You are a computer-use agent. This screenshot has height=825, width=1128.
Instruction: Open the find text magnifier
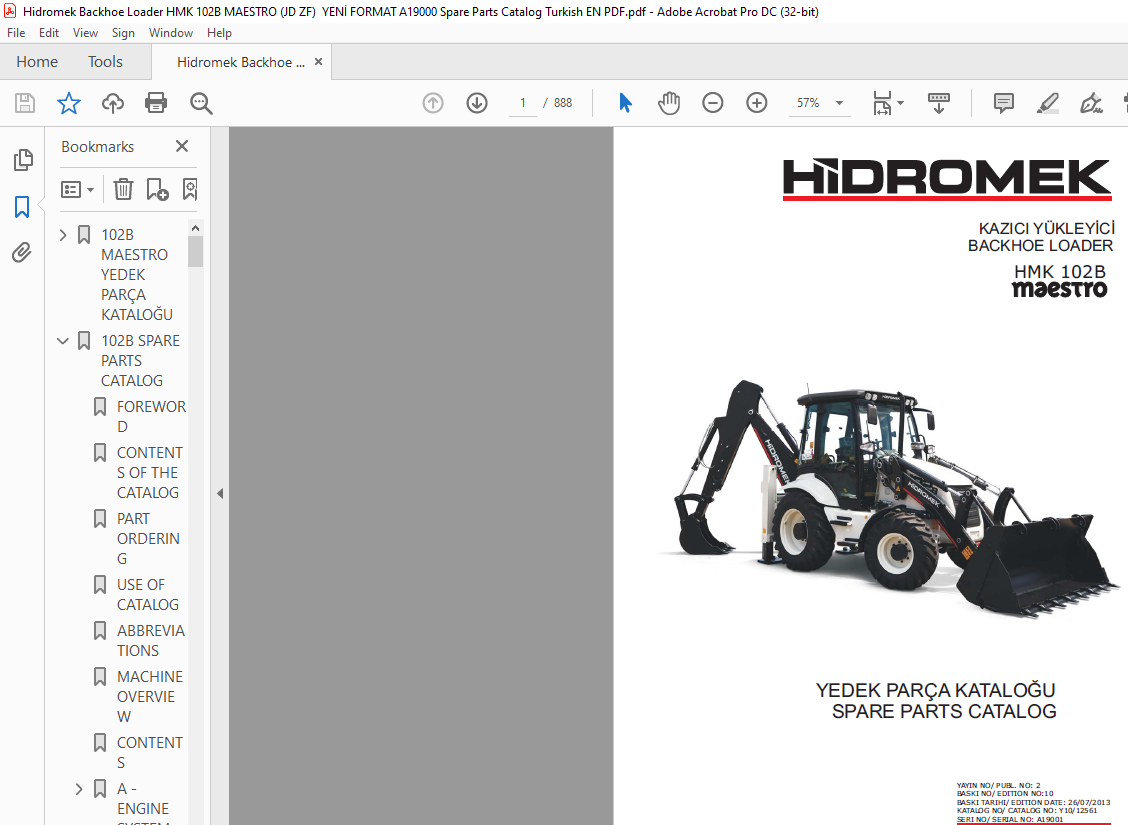201,104
